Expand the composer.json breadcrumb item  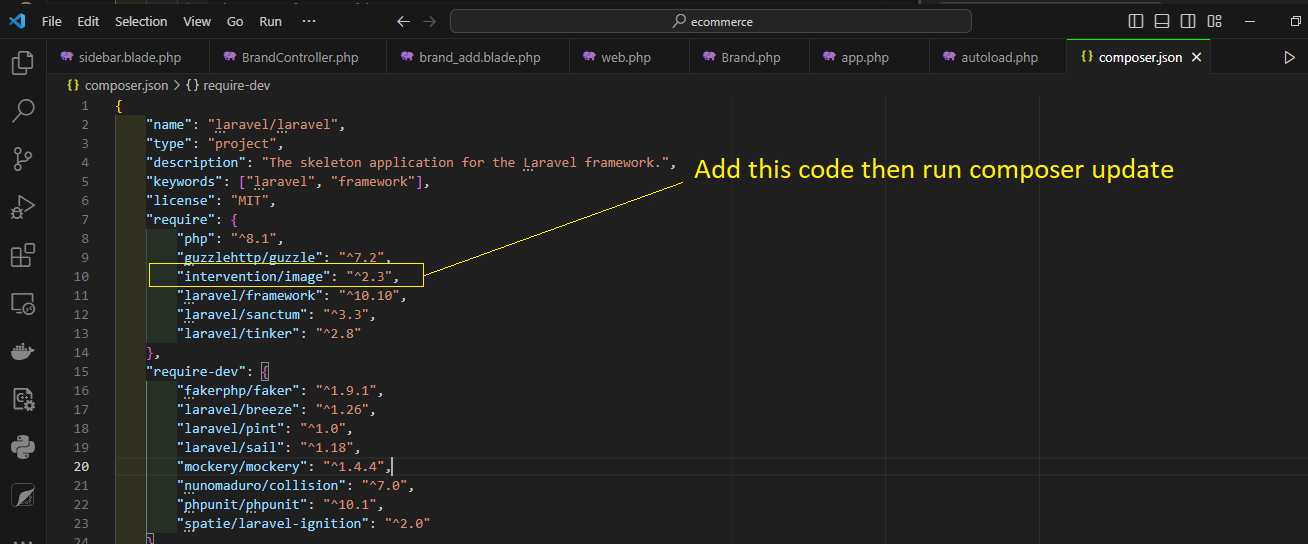(x=117, y=86)
